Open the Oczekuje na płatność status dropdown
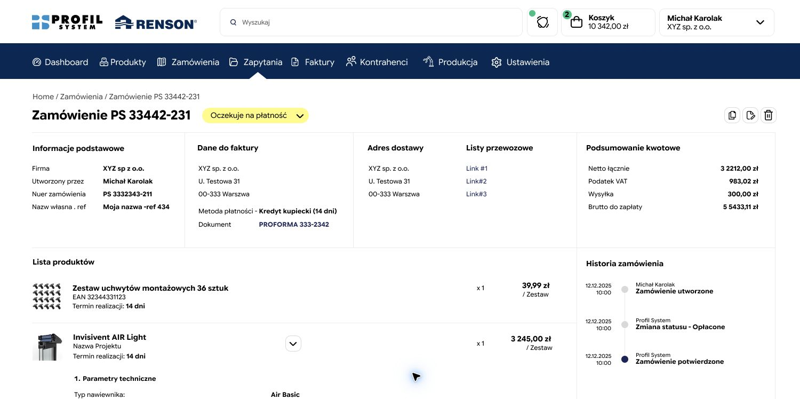Image resolution: width=800 pixels, height=399 pixels. 255,115
